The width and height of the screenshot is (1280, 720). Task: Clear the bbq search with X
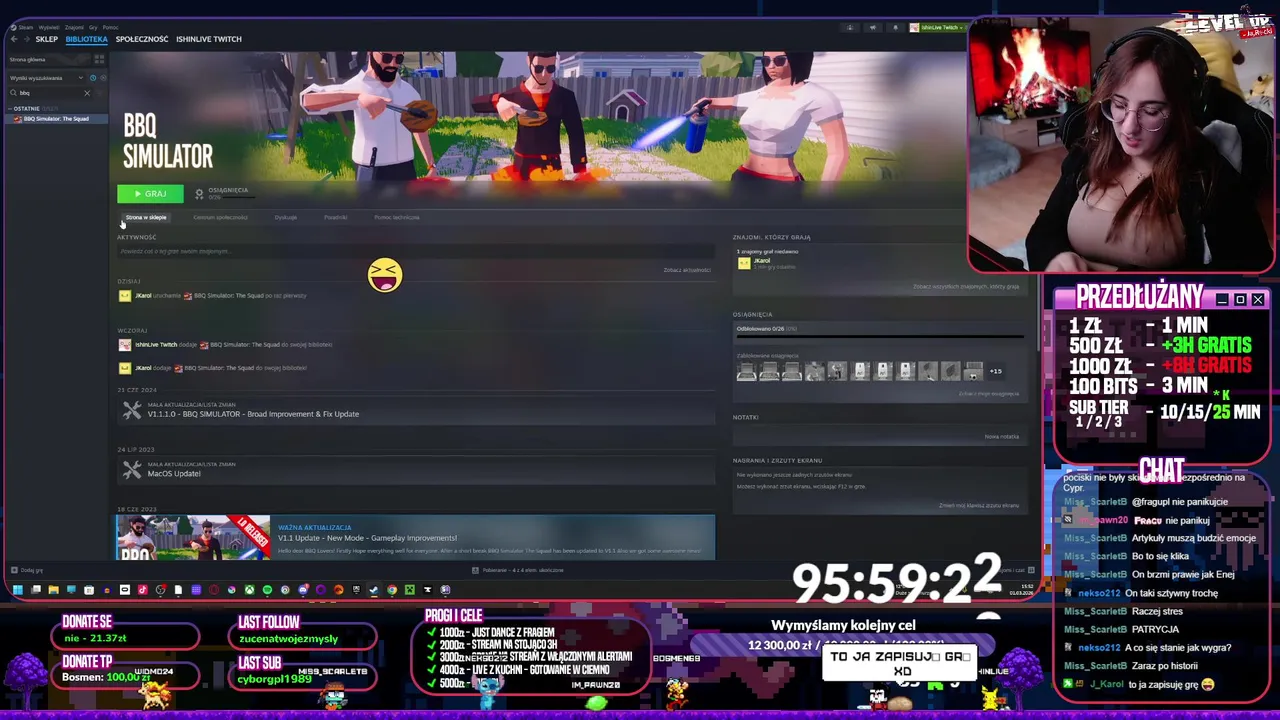click(86, 93)
